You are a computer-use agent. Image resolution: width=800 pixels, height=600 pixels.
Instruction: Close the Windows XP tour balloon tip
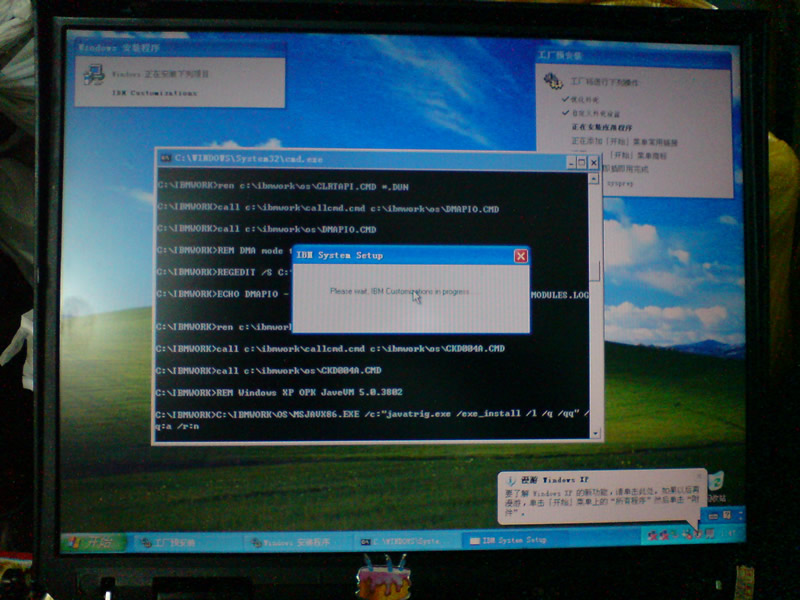click(x=699, y=476)
